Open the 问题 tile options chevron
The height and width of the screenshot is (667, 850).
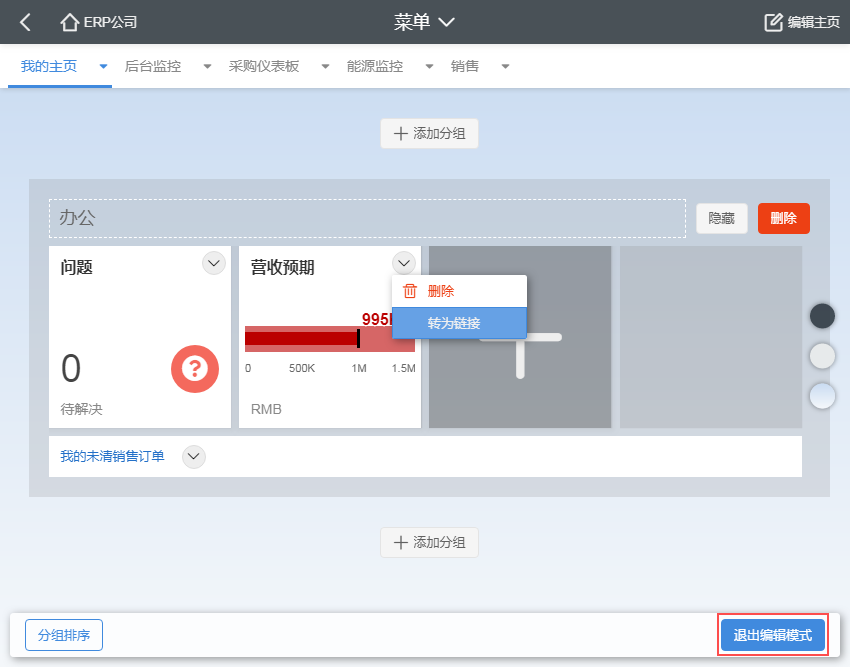click(214, 263)
